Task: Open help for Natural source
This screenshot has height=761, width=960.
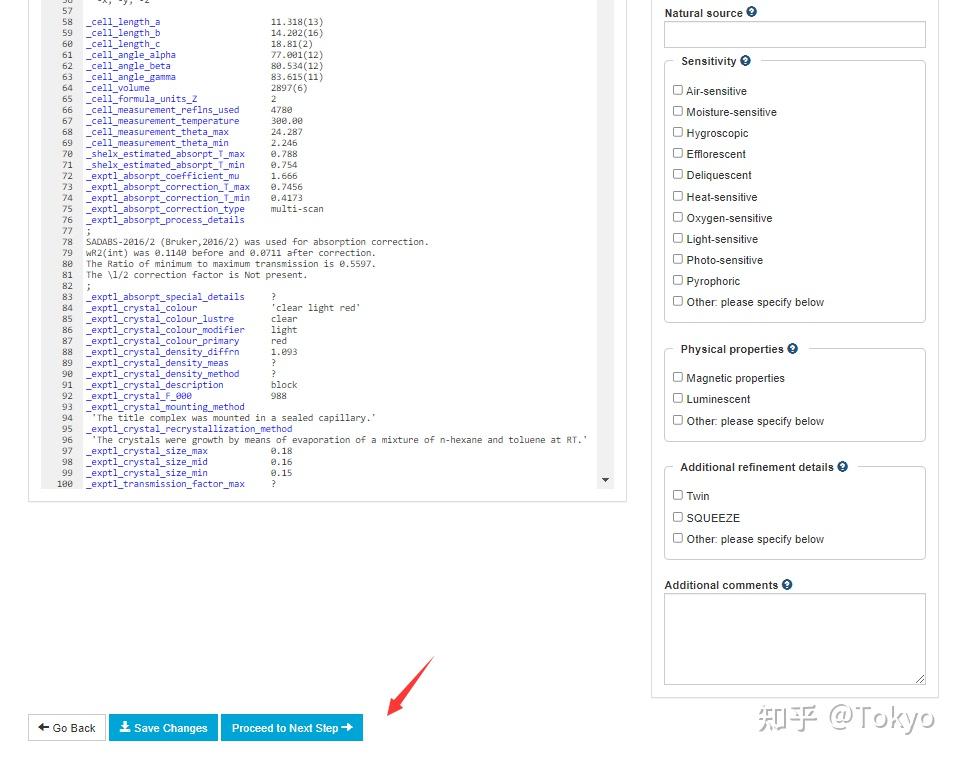Action: (752, 12)
